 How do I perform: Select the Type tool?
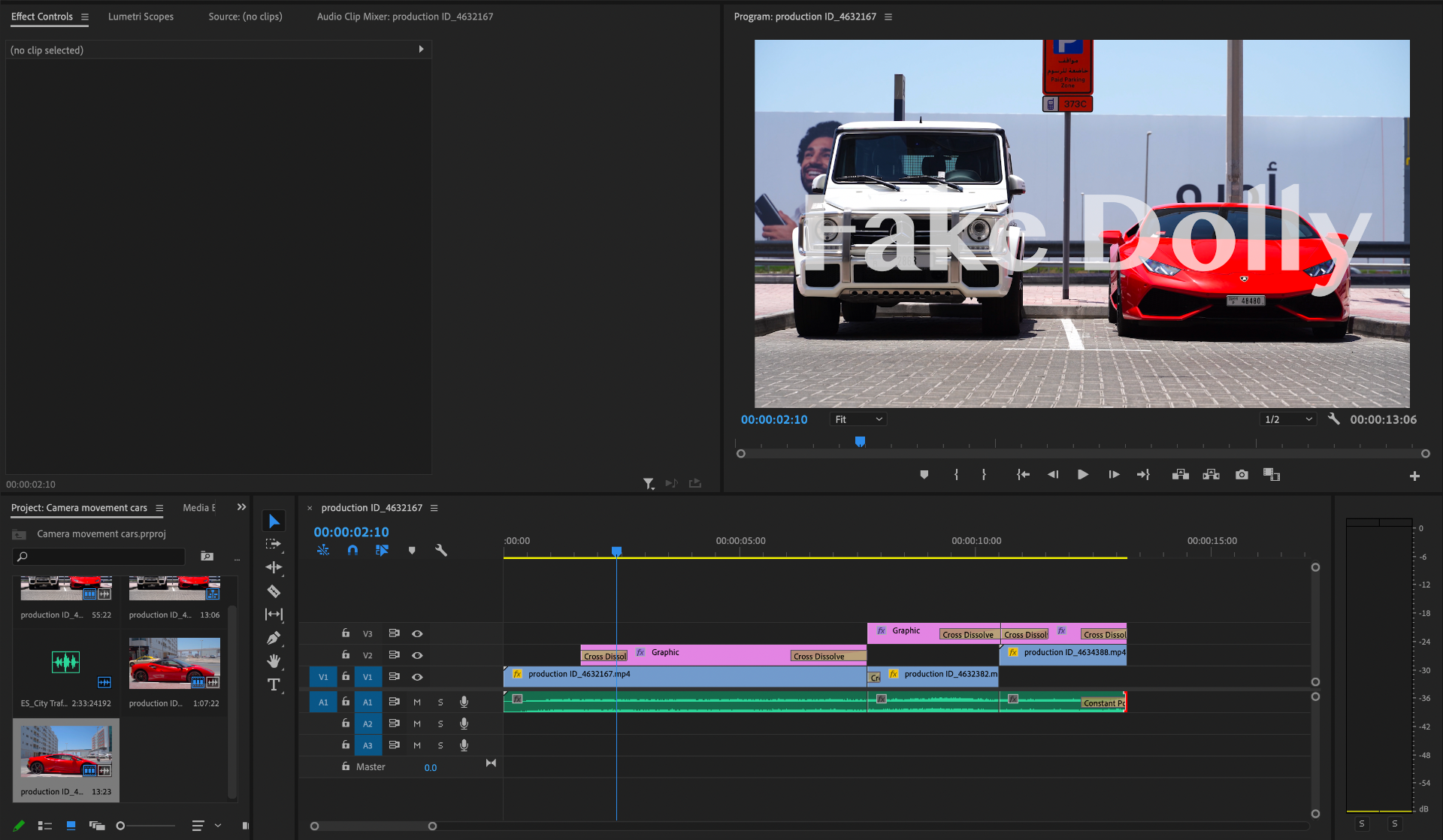(274, 684)
